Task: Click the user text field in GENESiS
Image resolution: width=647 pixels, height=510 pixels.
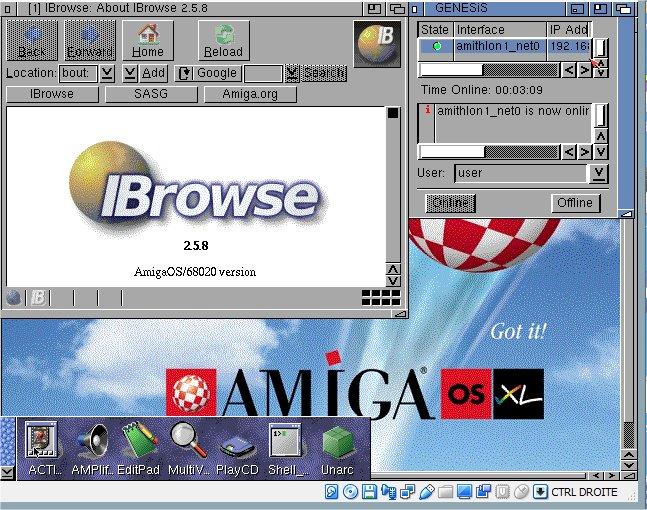Action: tap(522, 173)
